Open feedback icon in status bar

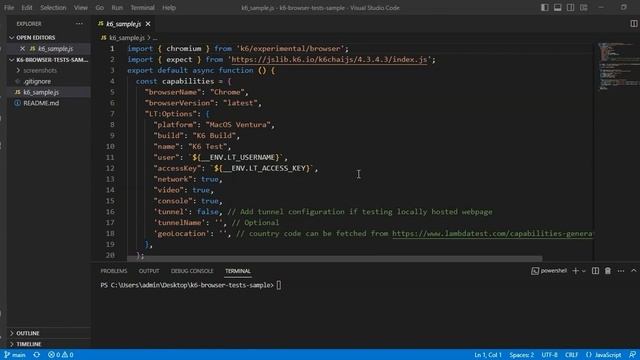[x=632, y=355]
